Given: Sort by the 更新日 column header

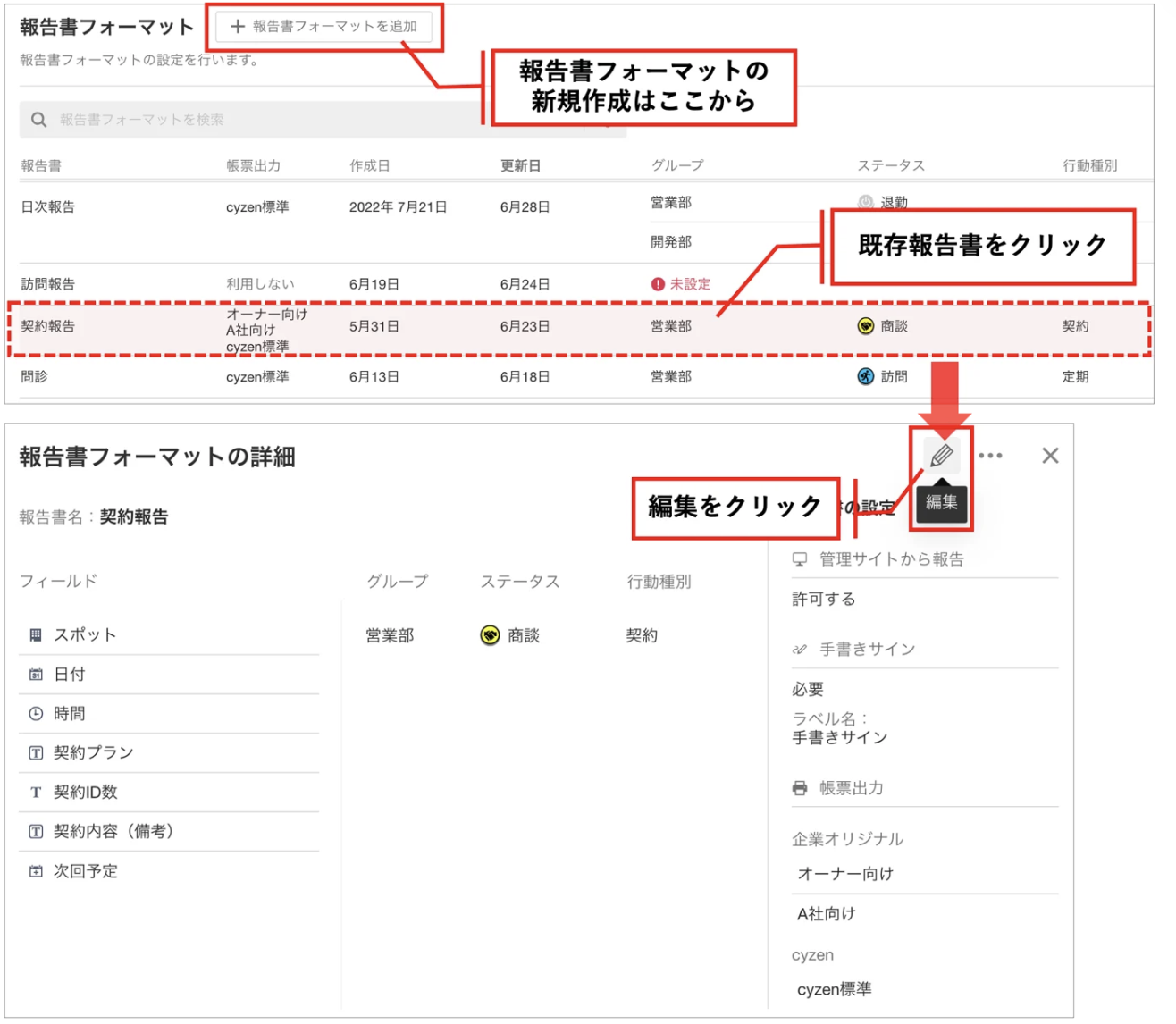Looking at the screenshot, I should tap(520, 165).
